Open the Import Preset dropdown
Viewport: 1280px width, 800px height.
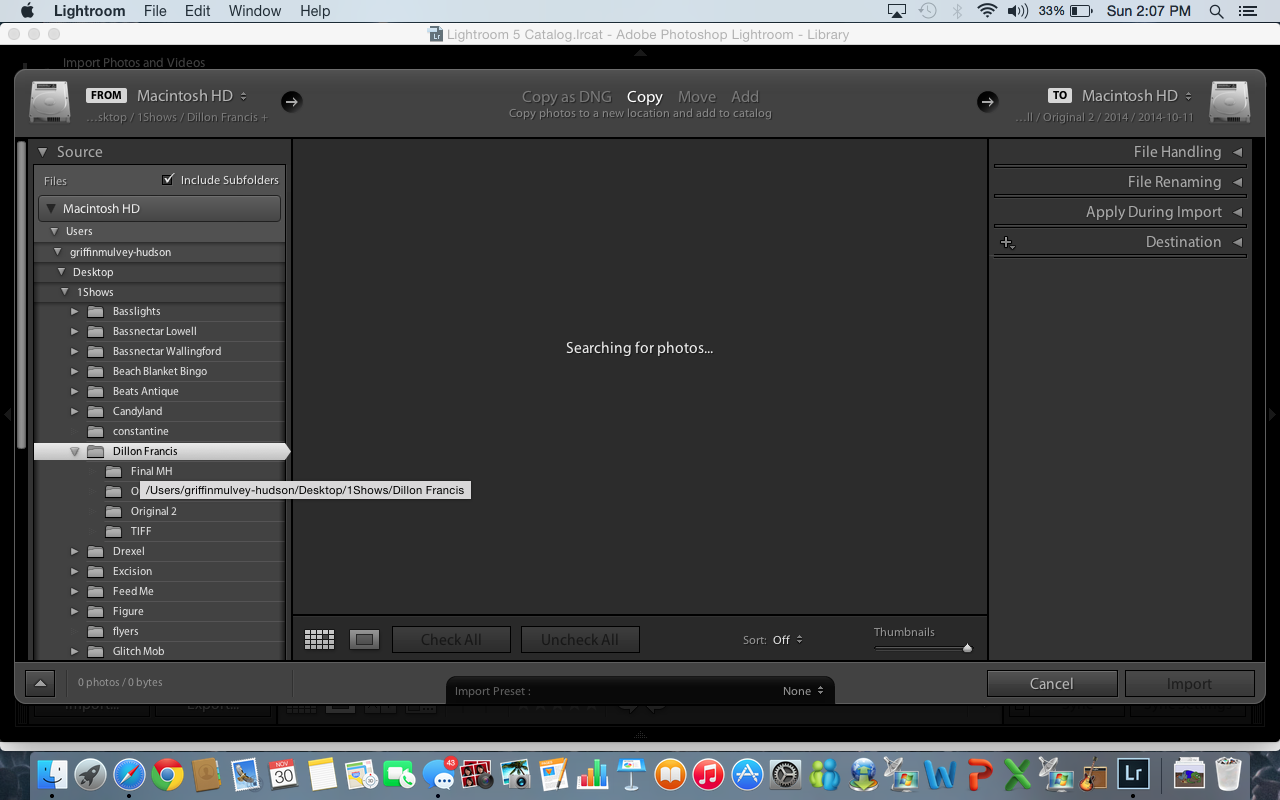click(x=803, y=691)
